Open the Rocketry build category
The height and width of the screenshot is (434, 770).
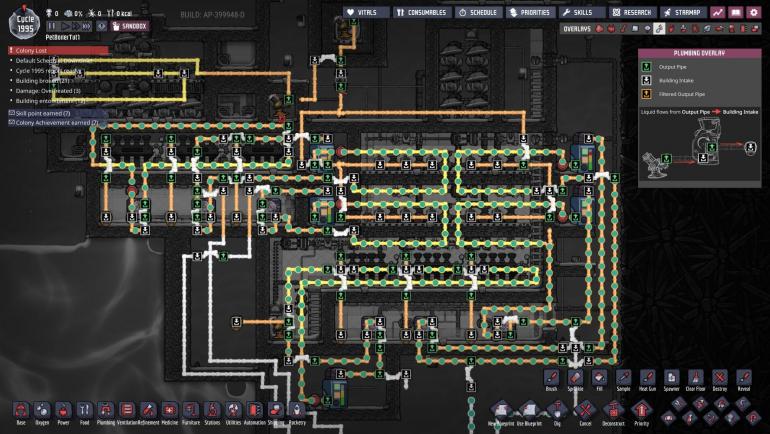click(297, 410)
